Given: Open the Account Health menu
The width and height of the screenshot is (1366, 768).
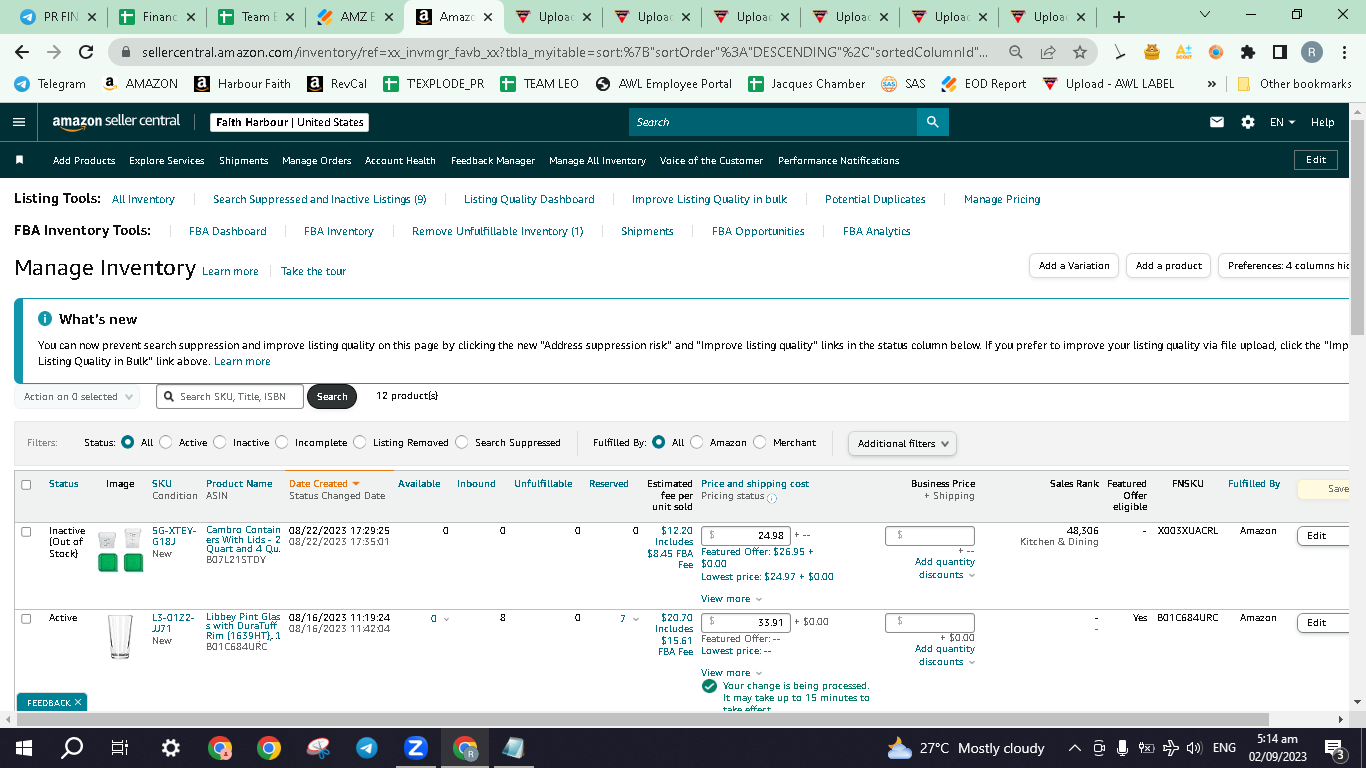Looking at the screenshot, I should point(400,160).
